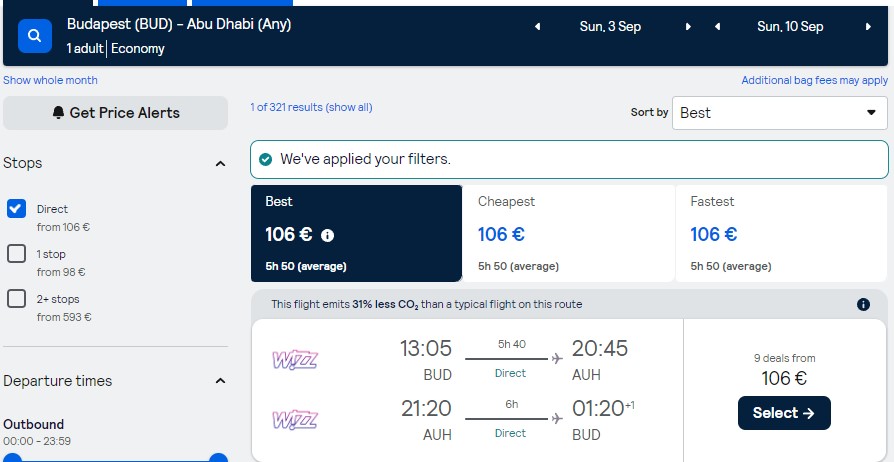This screenshot has width=894, height=462.
Task: Select the 106 € Wizz flight deal
Action: coord(784,413)
